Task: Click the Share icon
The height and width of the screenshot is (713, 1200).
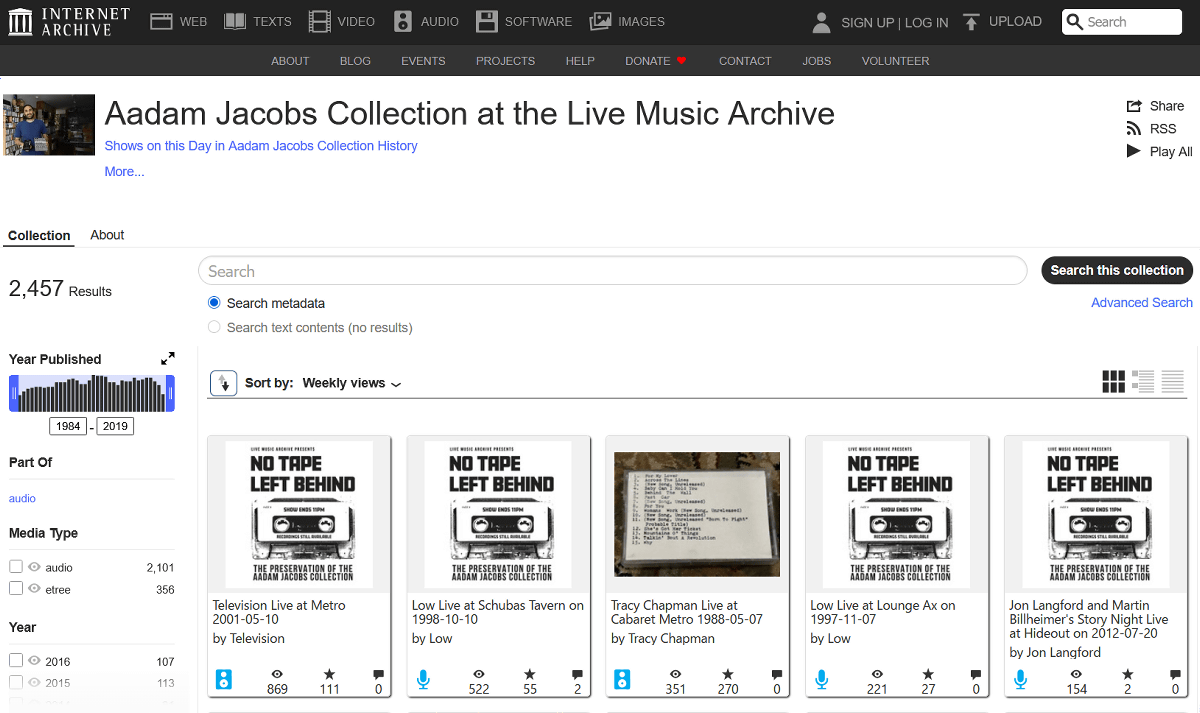Action: 1134,106
